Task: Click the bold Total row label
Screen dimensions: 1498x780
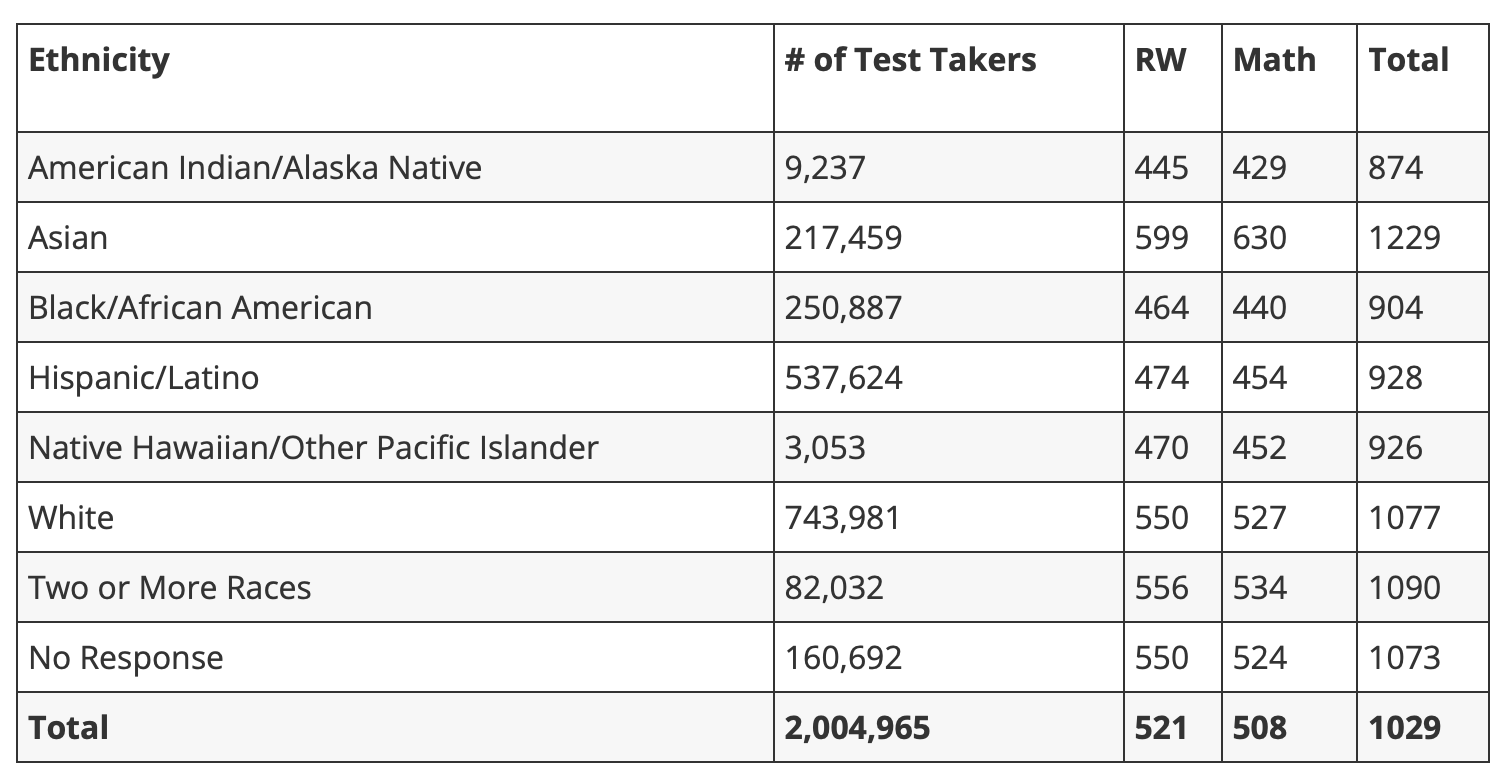Action: pyautogui.click(x=68, y=727)
